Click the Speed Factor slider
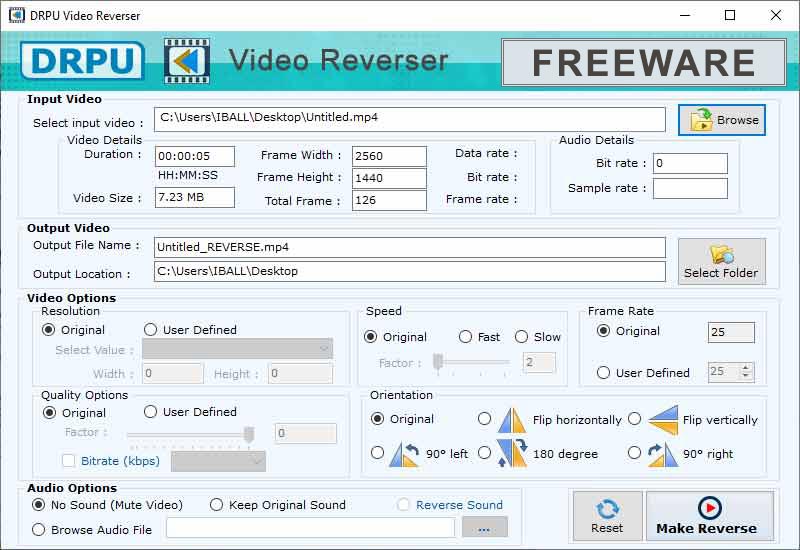 pos(471,363)
